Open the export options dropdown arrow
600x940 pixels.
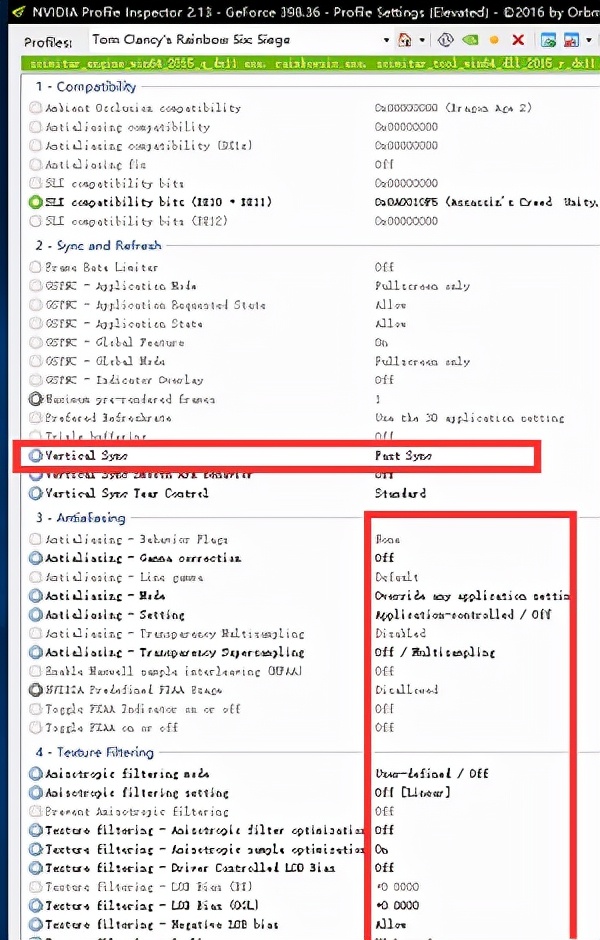(588, 38)
